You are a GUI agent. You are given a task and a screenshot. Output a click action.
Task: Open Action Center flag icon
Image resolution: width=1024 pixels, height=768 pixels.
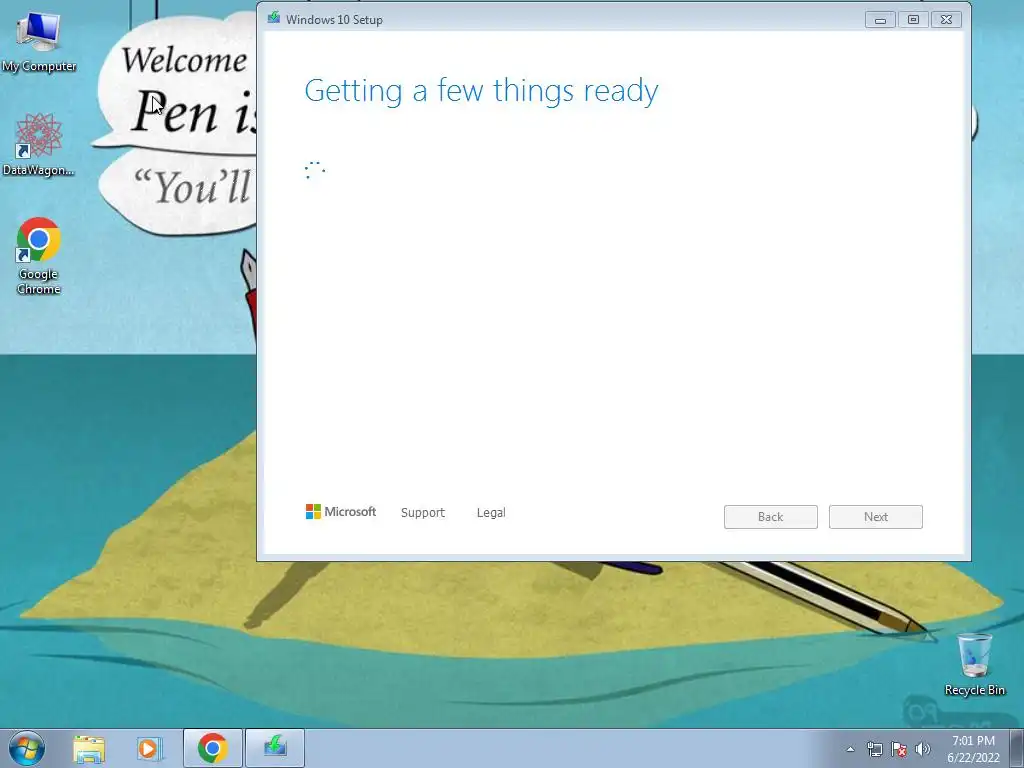(x=899, y=749)
